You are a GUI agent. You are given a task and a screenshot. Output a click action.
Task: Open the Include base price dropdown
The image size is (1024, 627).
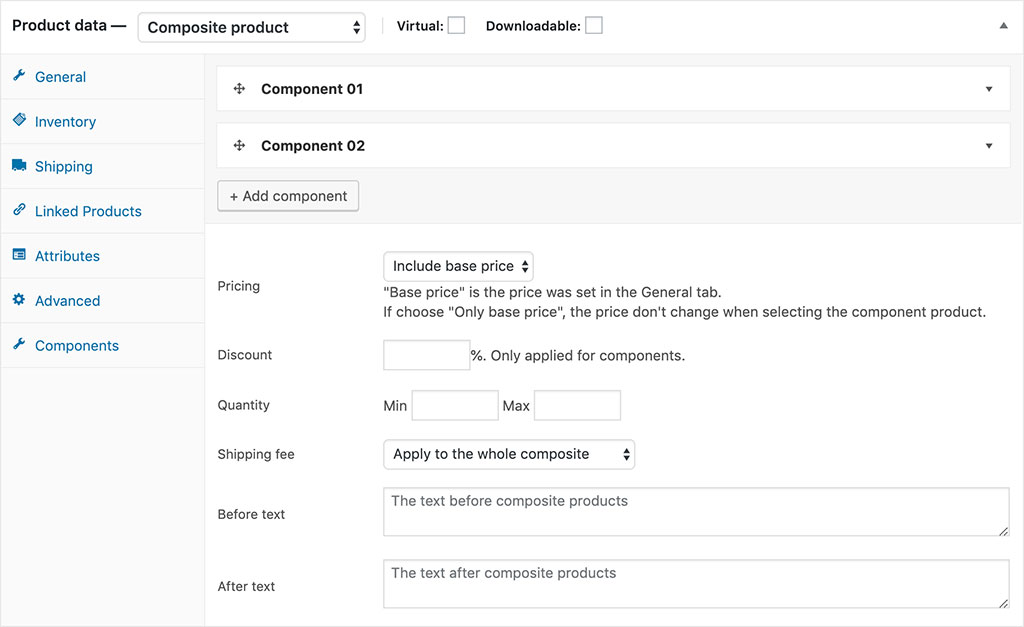click(459, 266)
